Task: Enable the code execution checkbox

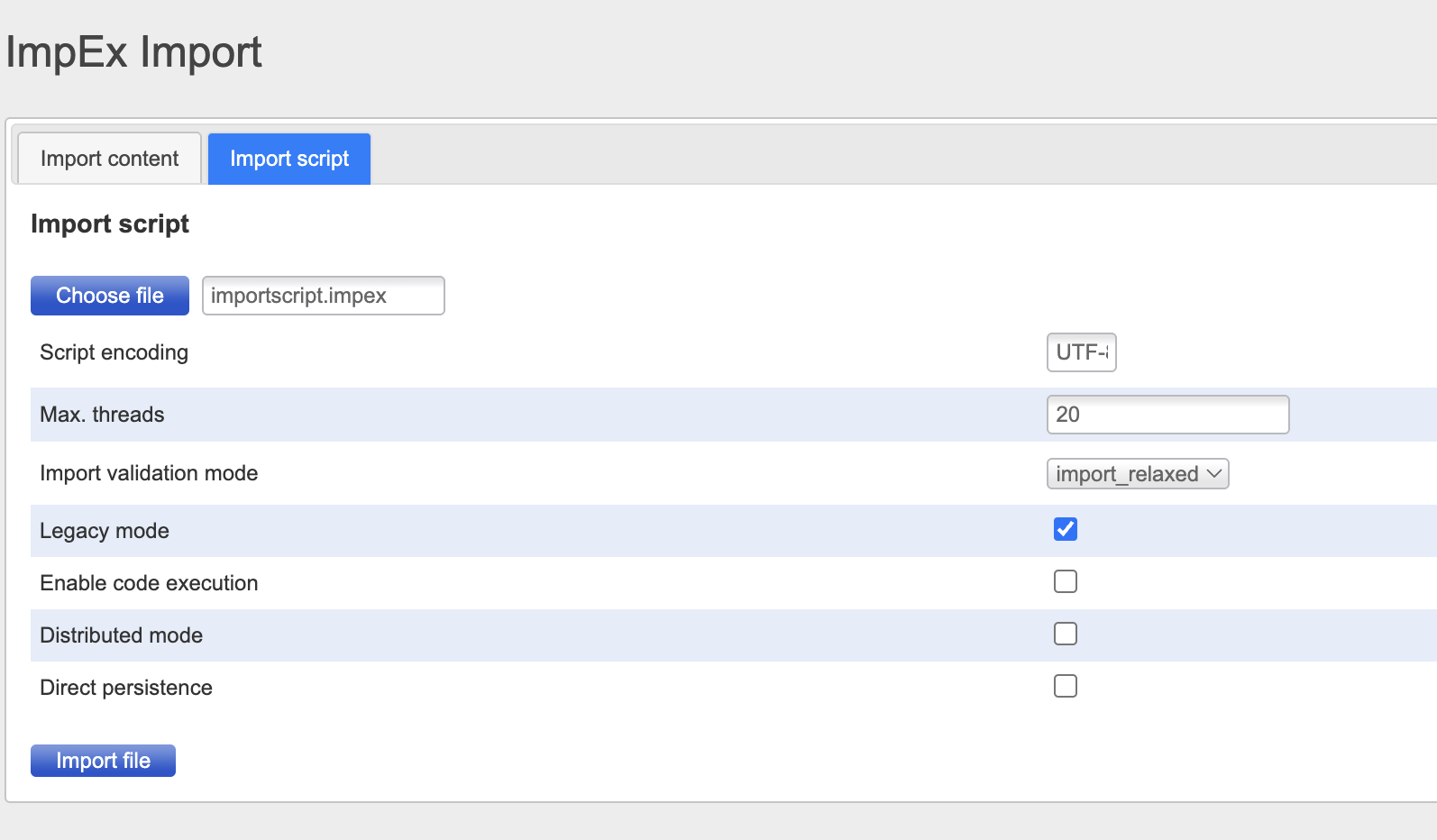Action: (x=1066, y=582)
